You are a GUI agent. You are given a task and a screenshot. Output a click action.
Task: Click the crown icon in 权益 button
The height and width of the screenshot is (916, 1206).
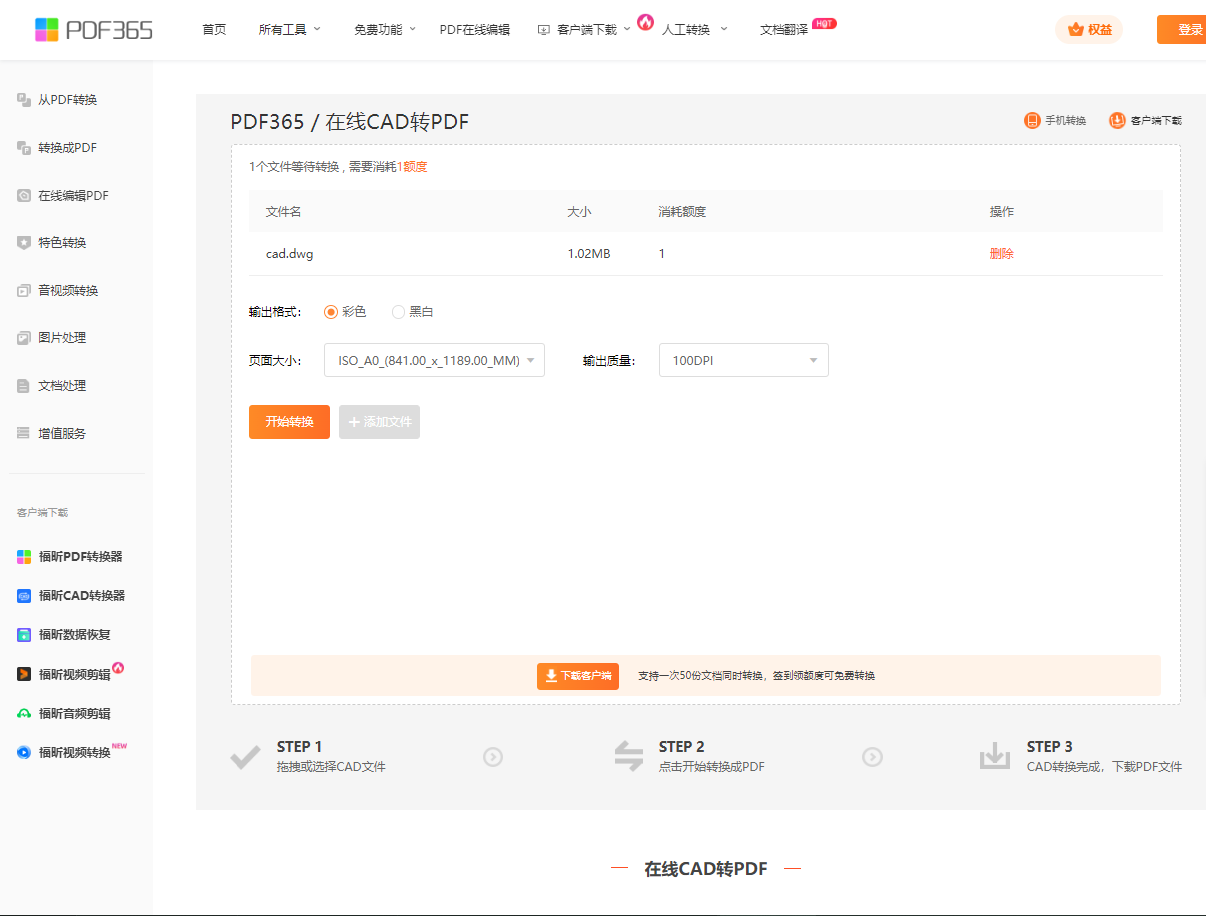point(1076,30)
